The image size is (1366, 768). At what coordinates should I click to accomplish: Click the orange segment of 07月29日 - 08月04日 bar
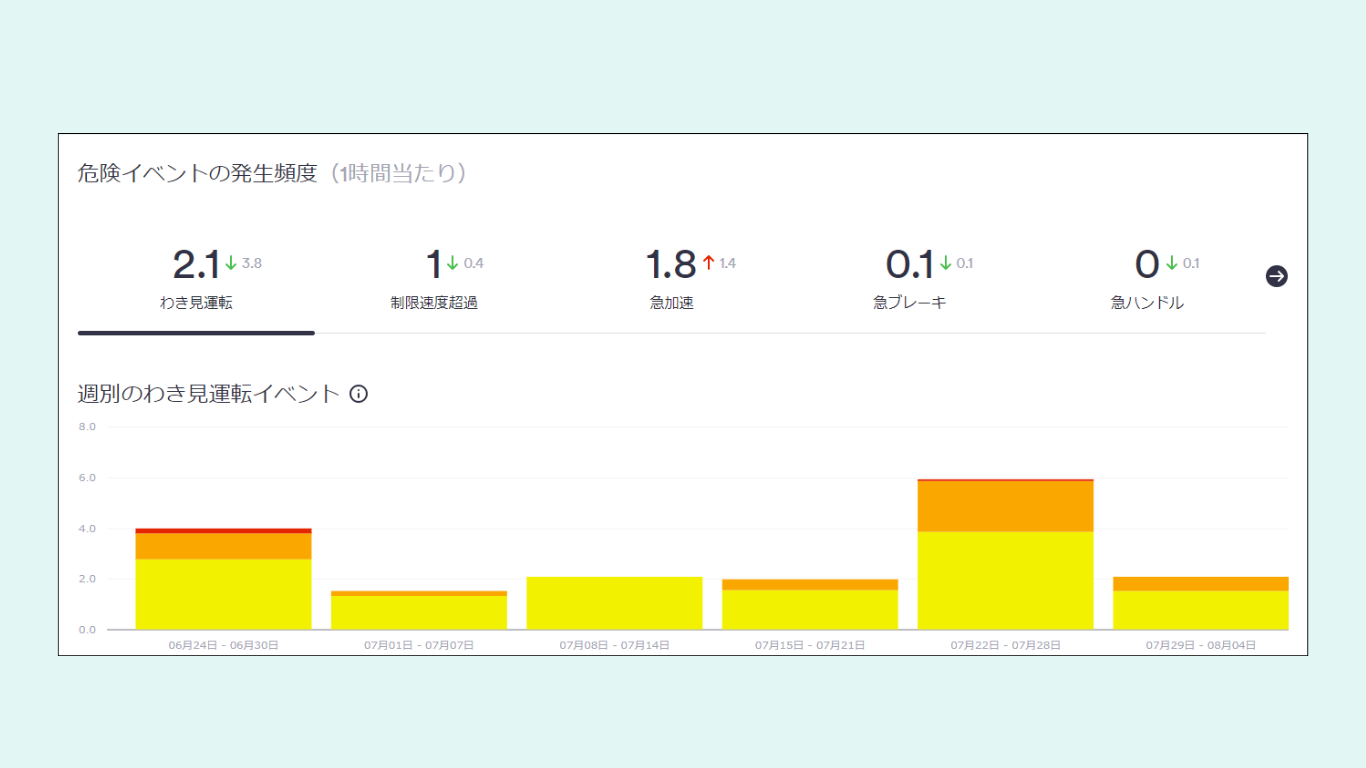(1201, 584)
